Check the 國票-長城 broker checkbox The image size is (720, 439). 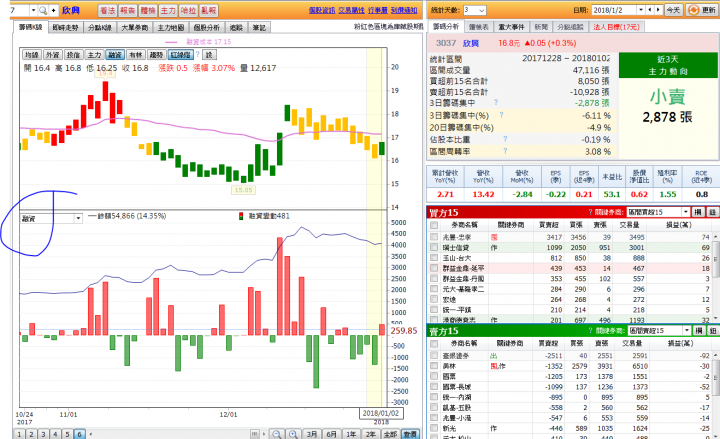click(x=433, y=386)
